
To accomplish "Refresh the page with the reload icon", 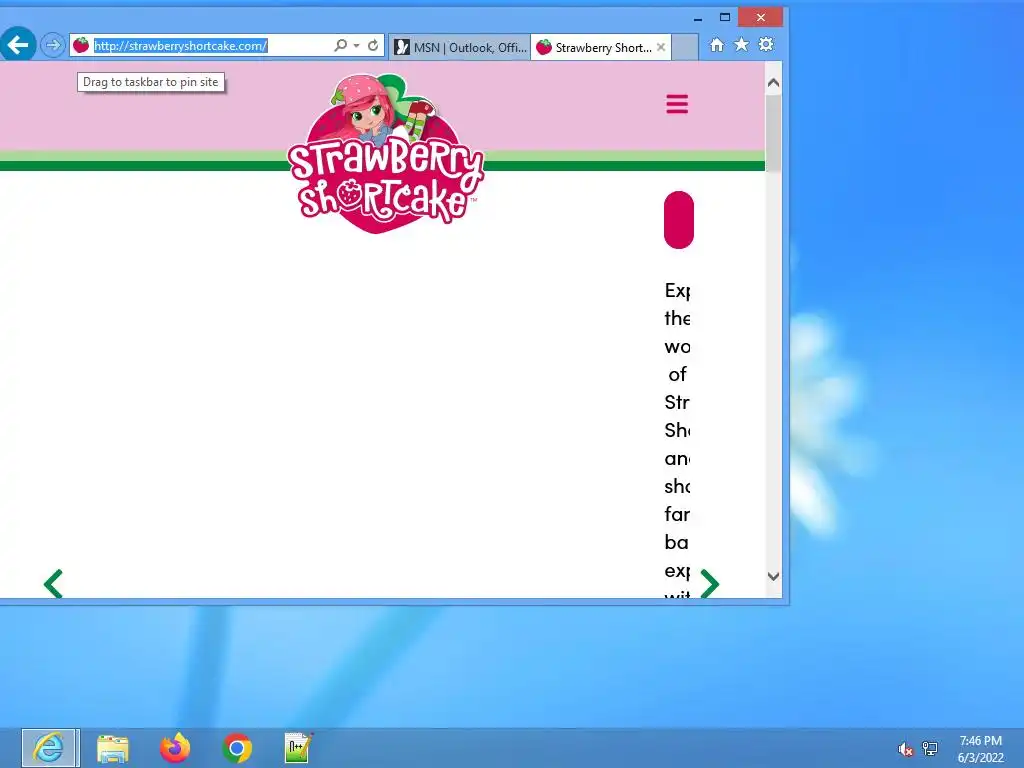I will click(x=373, y=45).
